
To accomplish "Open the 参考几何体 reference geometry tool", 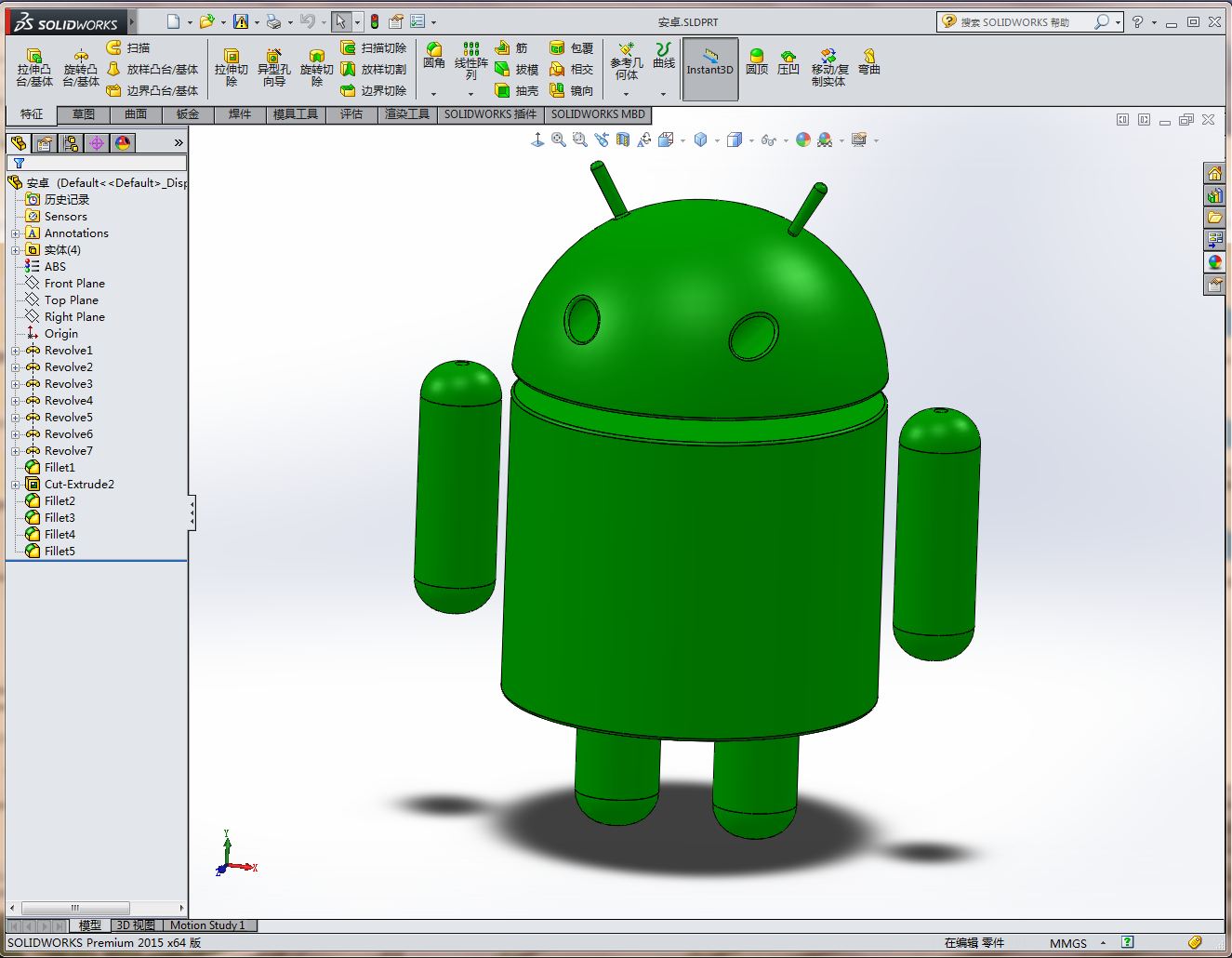I will (627, 61).
